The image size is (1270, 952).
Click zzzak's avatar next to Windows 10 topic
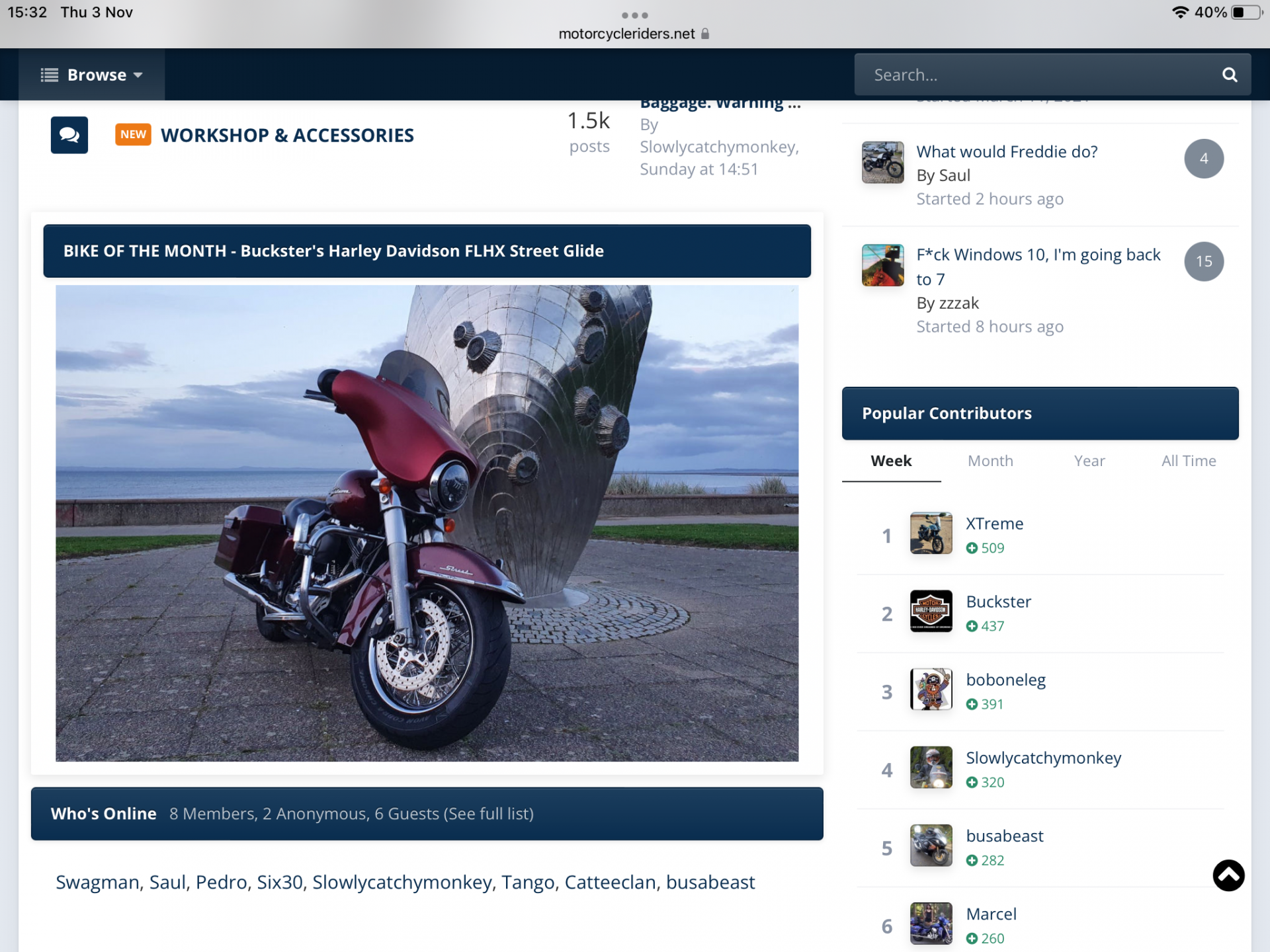click(882, 265)
